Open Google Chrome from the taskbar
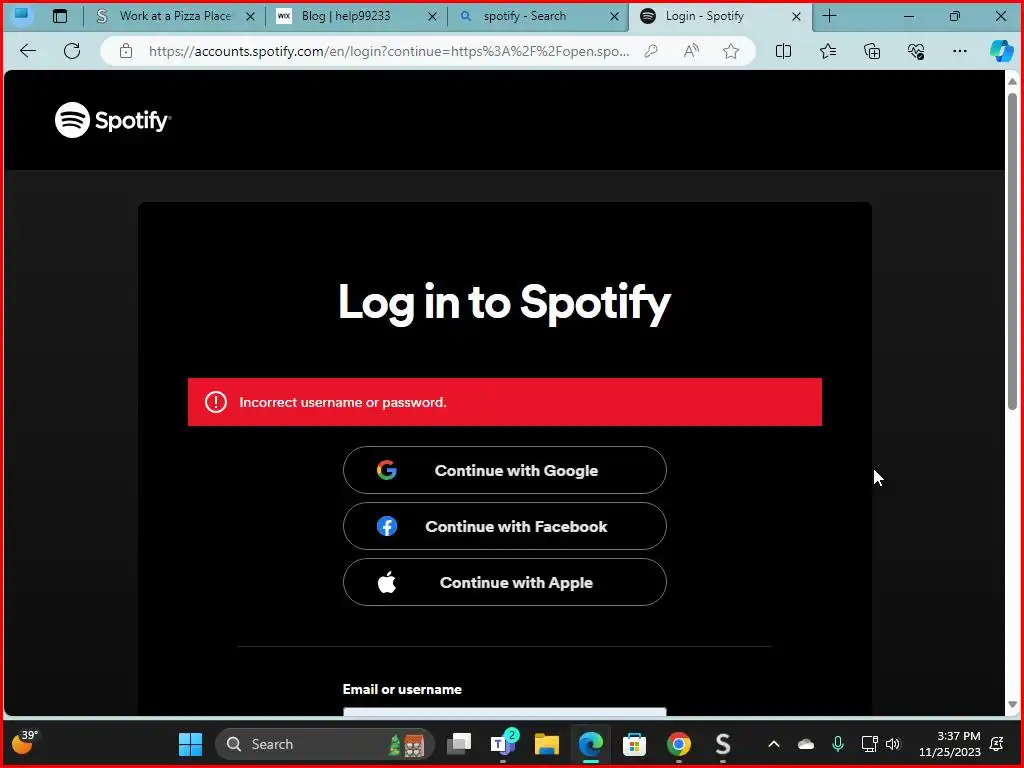1024x768 pixels. (x=679, y=744)
